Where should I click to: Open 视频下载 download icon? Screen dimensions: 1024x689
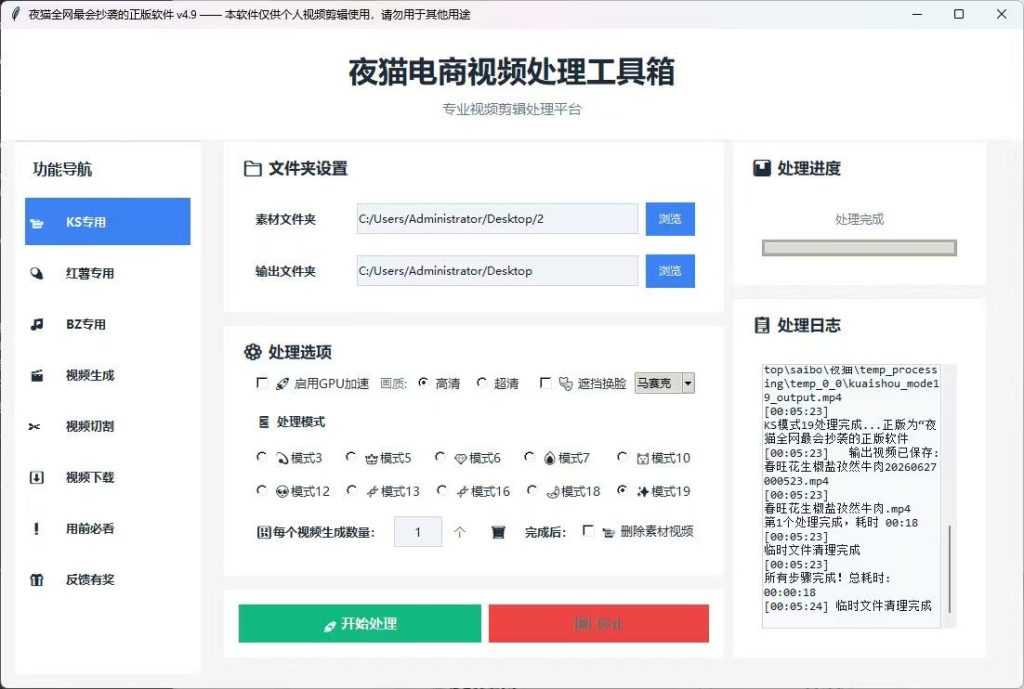pyautogui.click(x=37, y=477)
